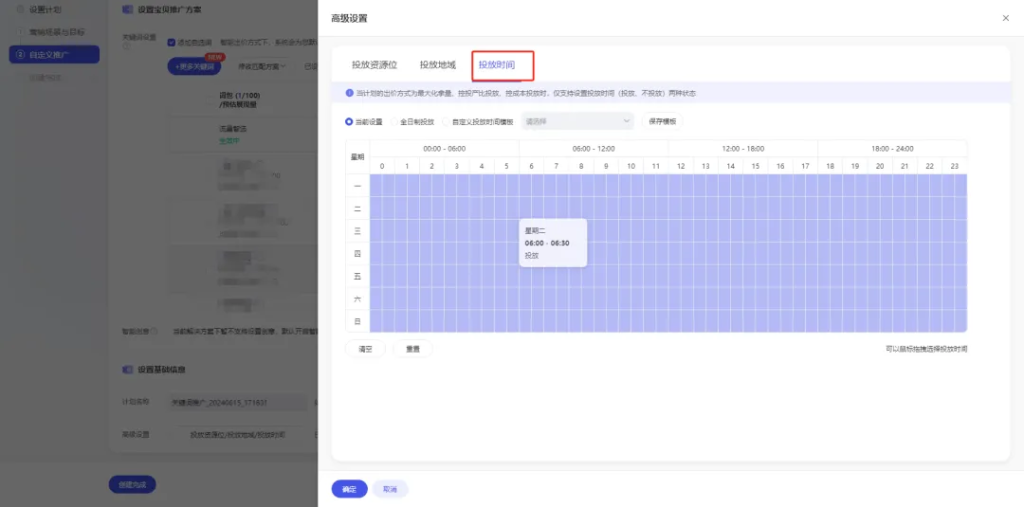
Task: Select the 全日制投放 radio option
Action: point(394,122)
